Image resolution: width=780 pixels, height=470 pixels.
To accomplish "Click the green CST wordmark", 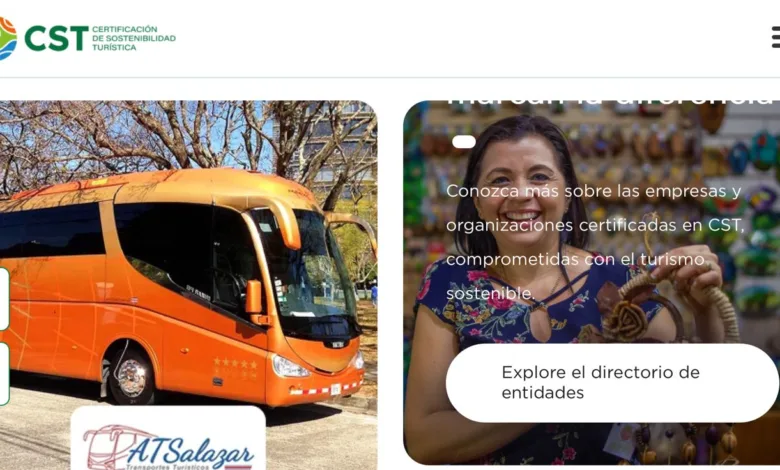I will [x=56, y=39].
